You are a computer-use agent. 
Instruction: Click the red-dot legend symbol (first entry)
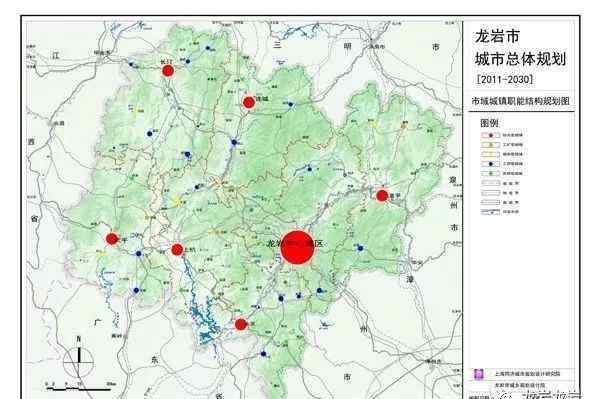point(491,135)
